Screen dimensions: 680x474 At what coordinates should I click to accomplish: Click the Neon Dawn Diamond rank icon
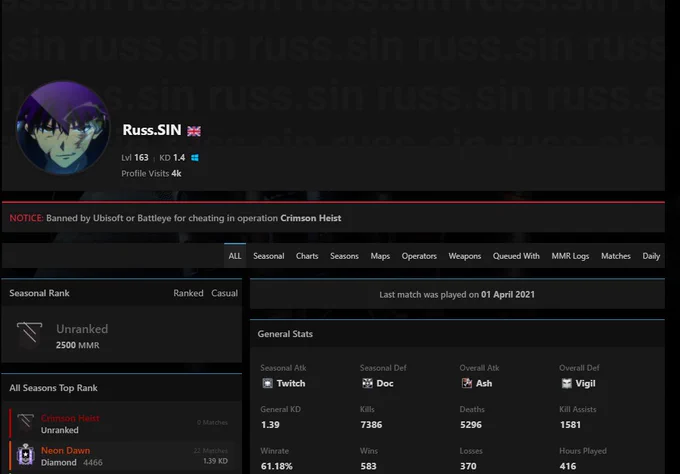click(x=26, y=454)
